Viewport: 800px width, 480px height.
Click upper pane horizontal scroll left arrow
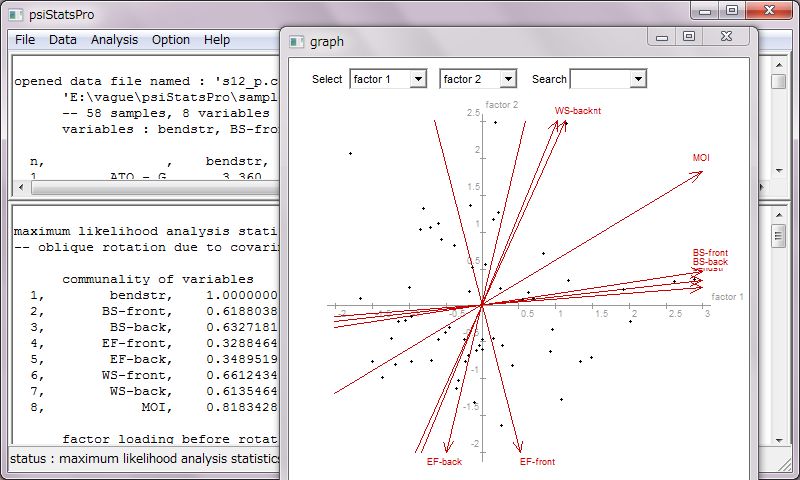(21, 187)
